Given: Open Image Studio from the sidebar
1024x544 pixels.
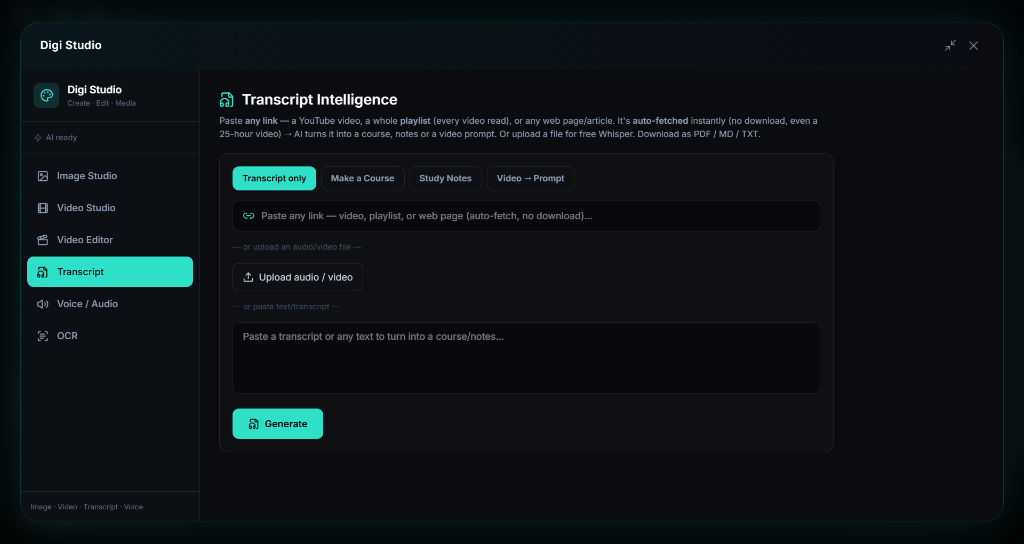Looking at the screenshot, I should click(x=110, y=176).
